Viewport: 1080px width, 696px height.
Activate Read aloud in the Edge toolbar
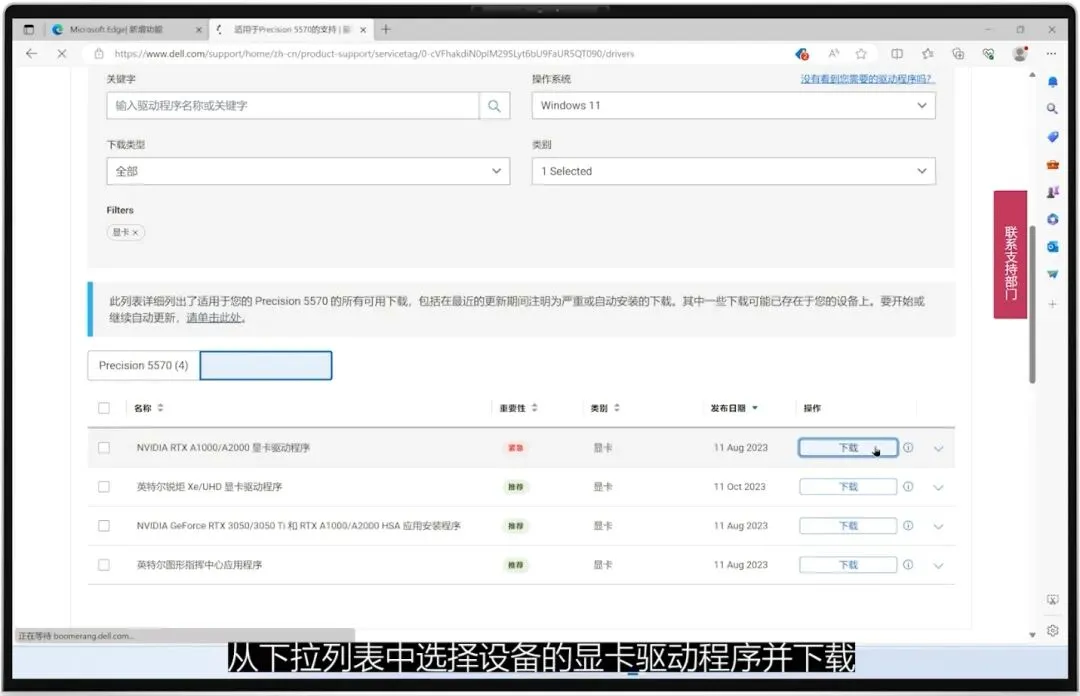click(x=833, y=53)
